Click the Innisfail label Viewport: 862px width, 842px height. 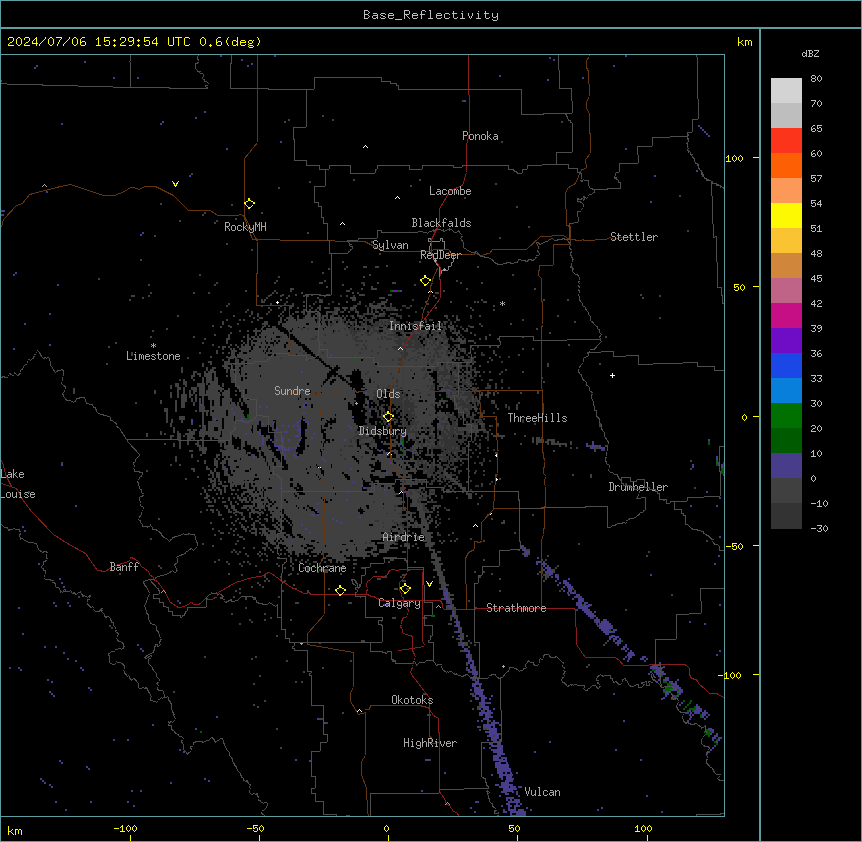tap(416, 326)
